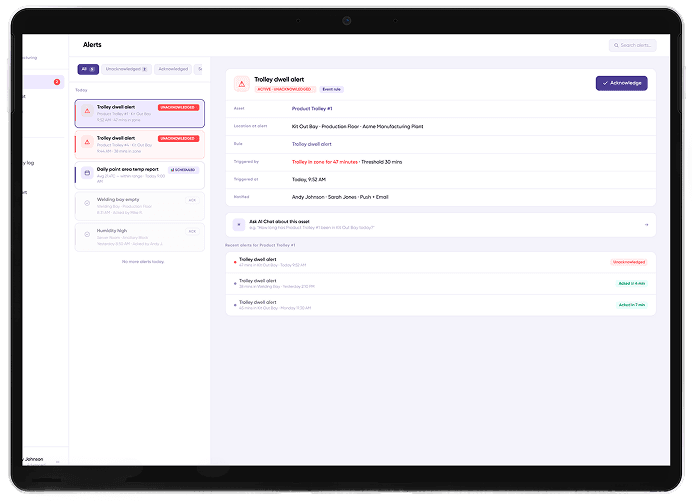Click 'No more alerts today' text
Viewport: 692px width, 504px height.
(x=143, y=262)
